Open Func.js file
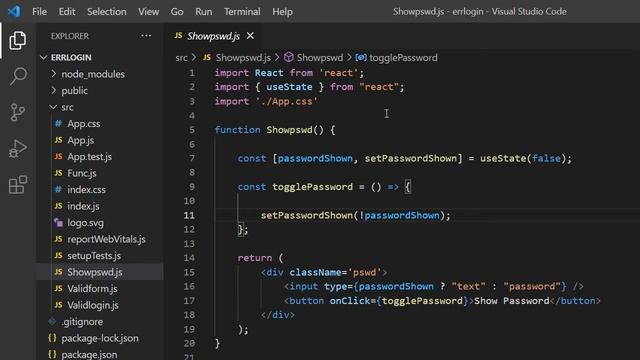Image resolution: width=640 pixels, height=360 pixels. click(82, 173)
